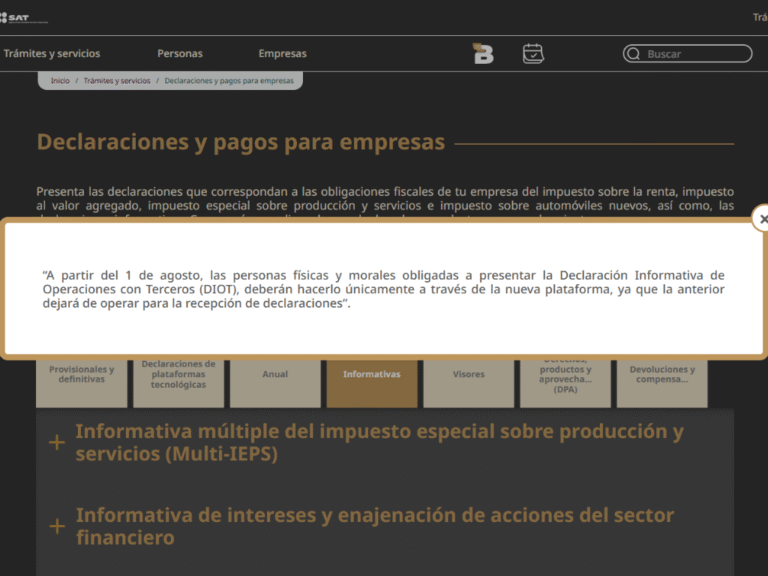The height and width of the screenshot is (576, 768).
Task: Click Declaraciones y pagos para empresas breadcrumb
Action: pos(229,81)
